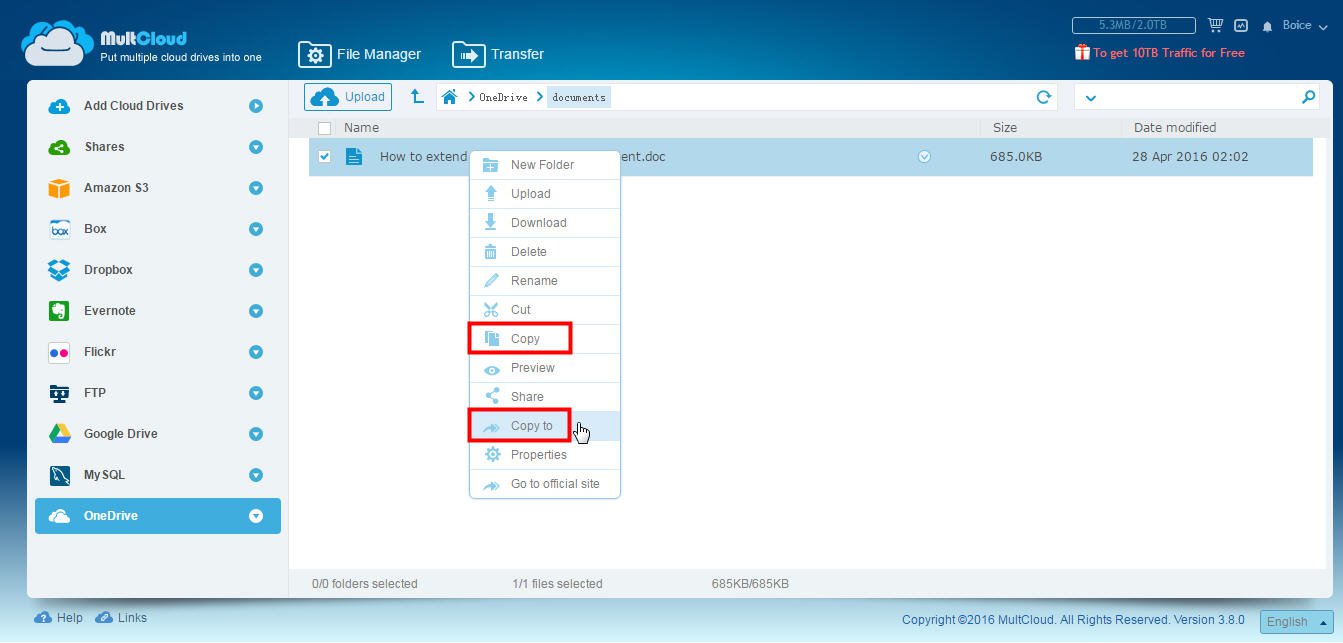Open the English language selector
1343x643 pixels.
pos(1296,621)
